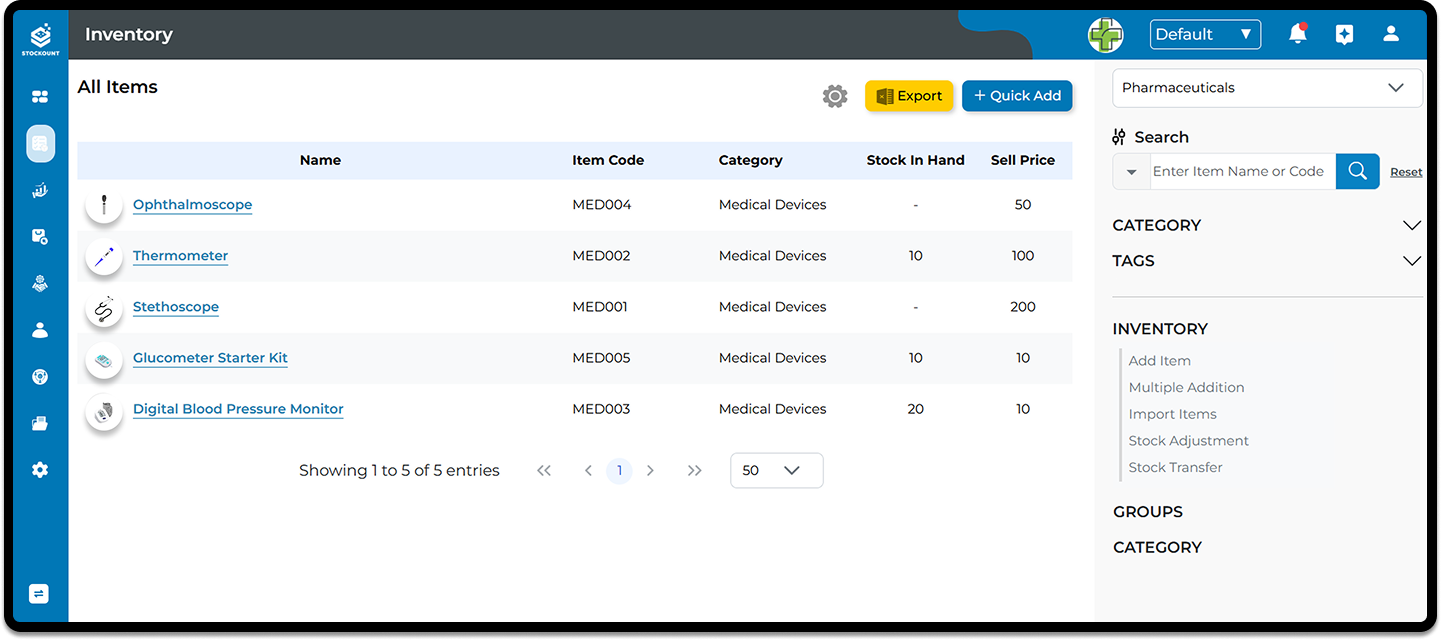Select Stock Adjustment menu item

1188,441
